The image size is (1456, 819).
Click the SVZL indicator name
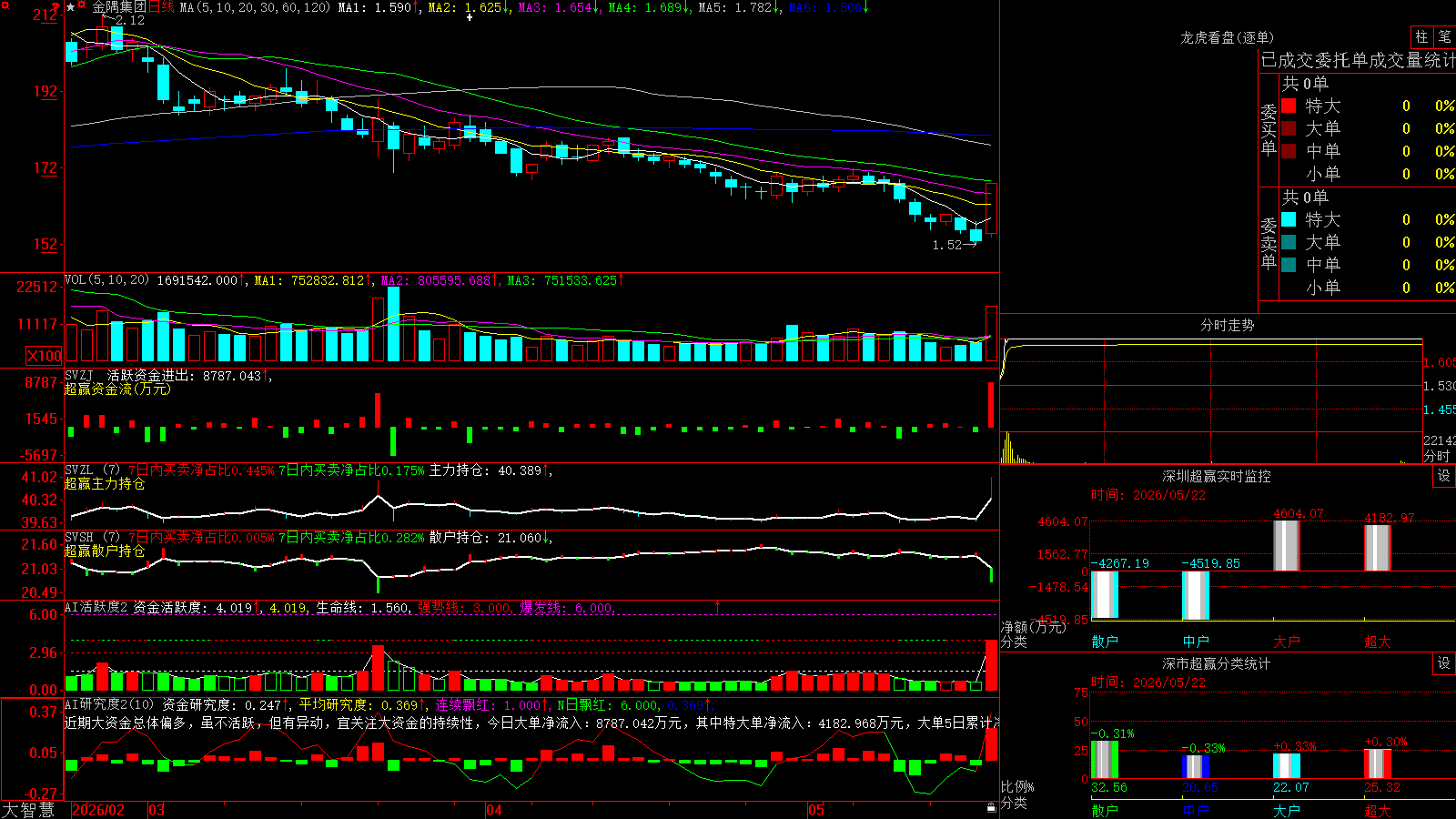[x=79, y=470]
